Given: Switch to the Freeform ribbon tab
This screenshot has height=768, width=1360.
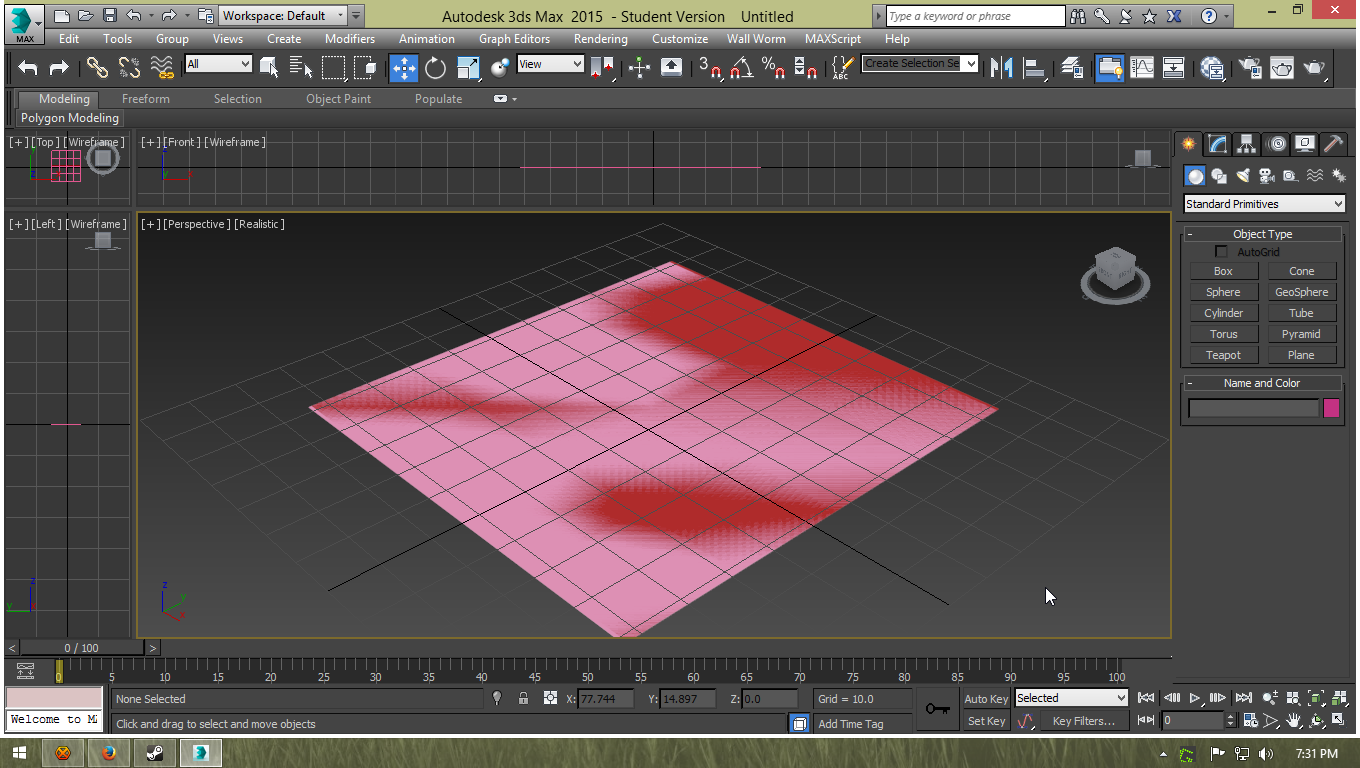Looking at the screenshot, I should click(145, 99).
